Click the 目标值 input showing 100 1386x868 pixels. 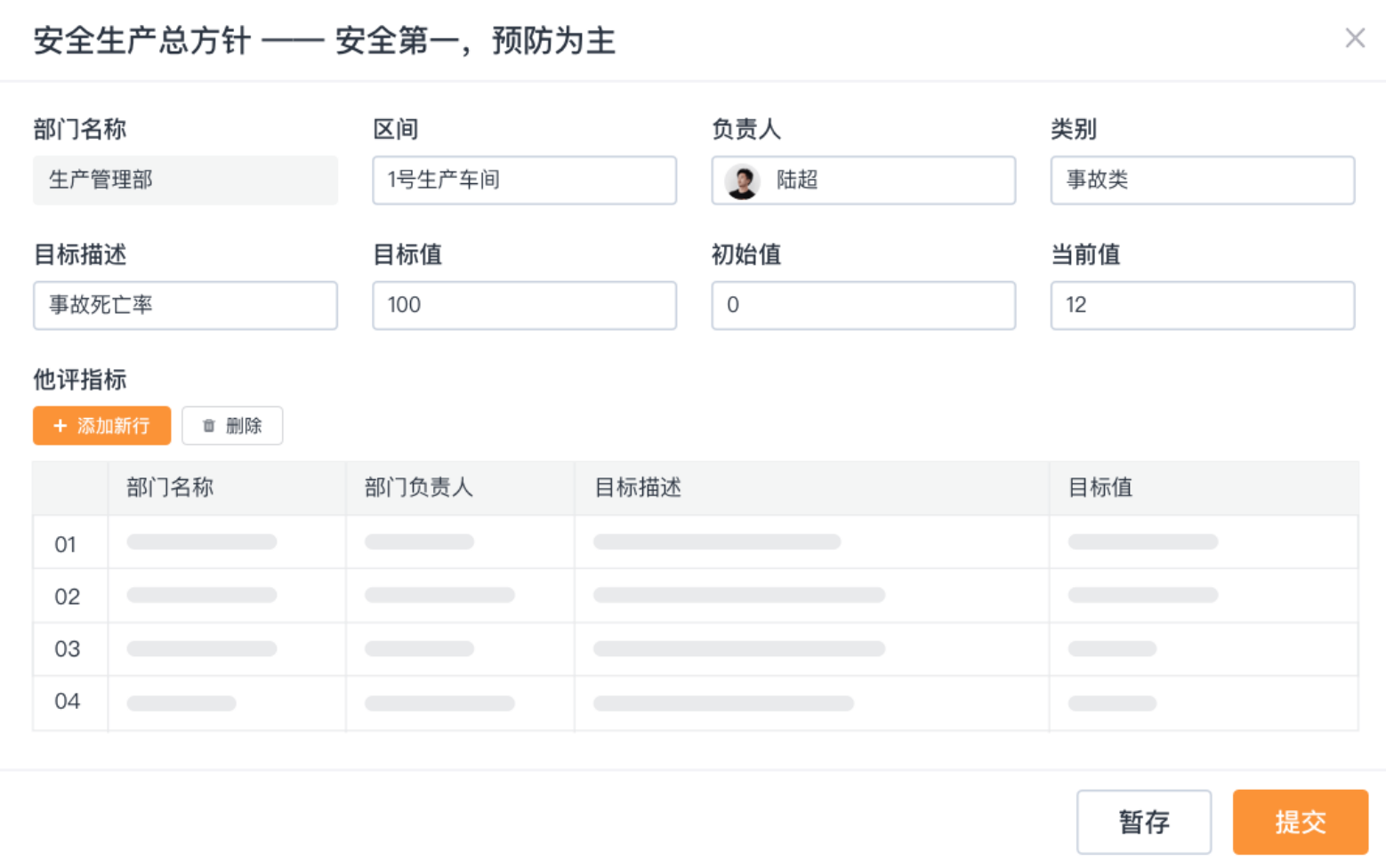524,305
